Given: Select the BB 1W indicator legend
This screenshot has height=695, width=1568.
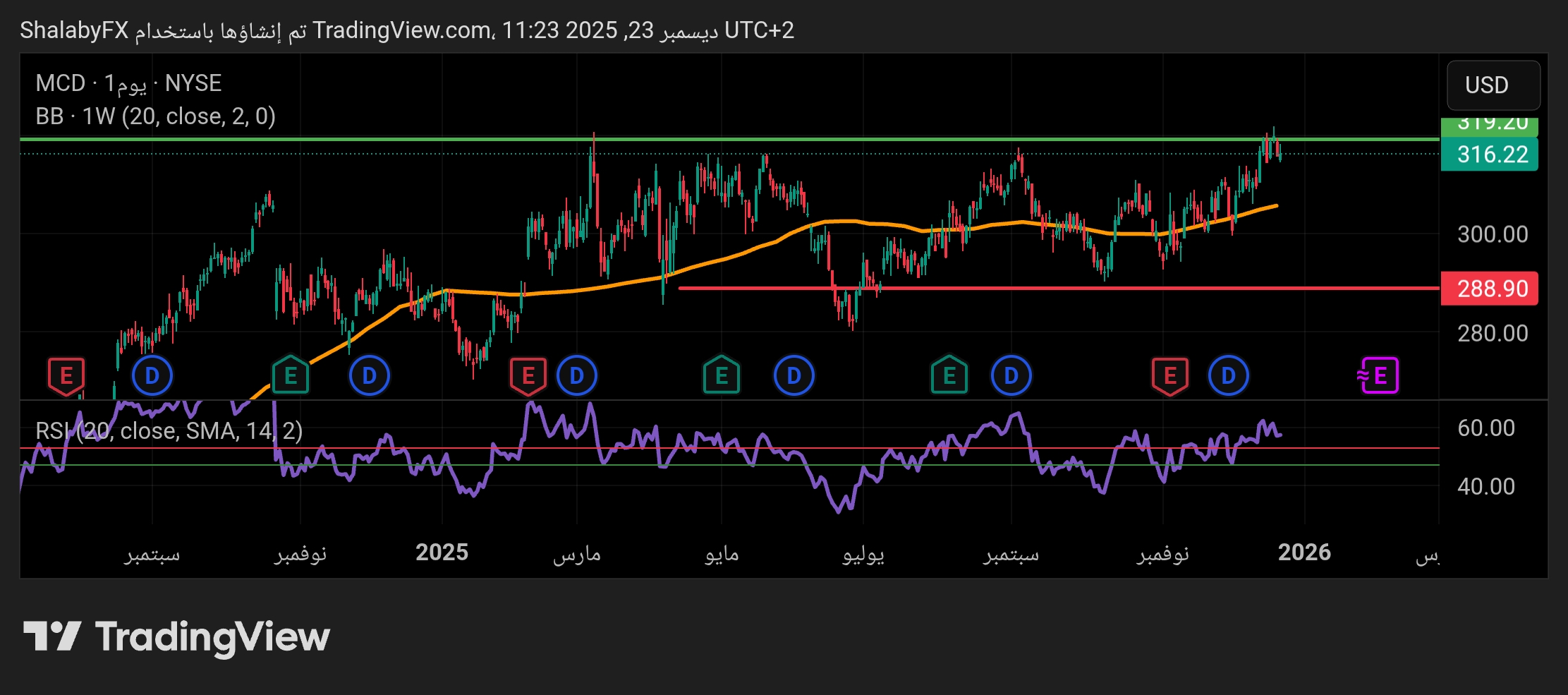Looking at the screenshot, I should click(155, 116).
